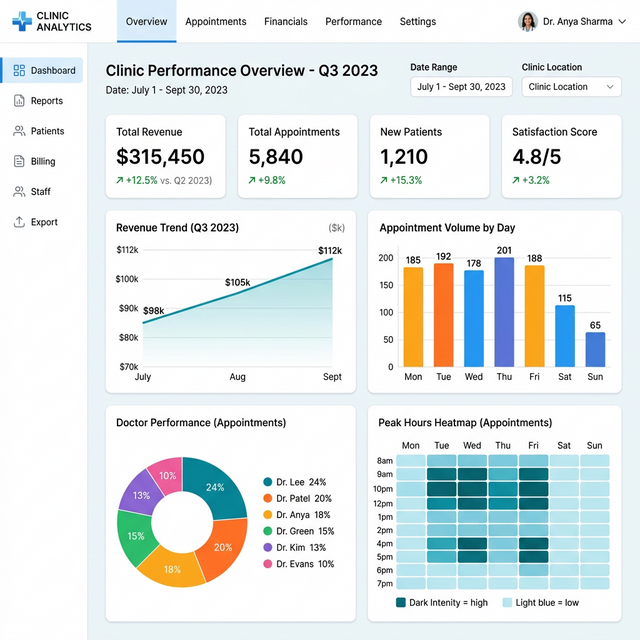Click the Reports chart-document icon
This screenshot has width=640, height=640.
[x=19, y=100]
